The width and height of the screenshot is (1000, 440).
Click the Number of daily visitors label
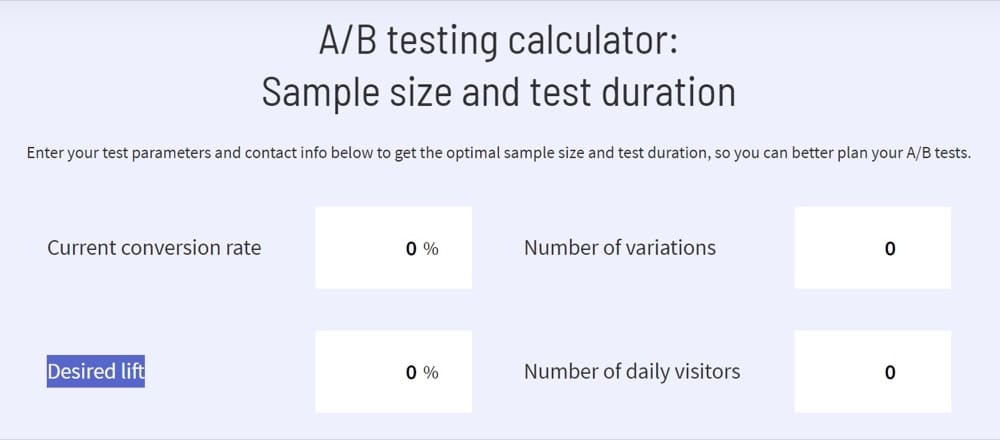[x=632, y=371]
